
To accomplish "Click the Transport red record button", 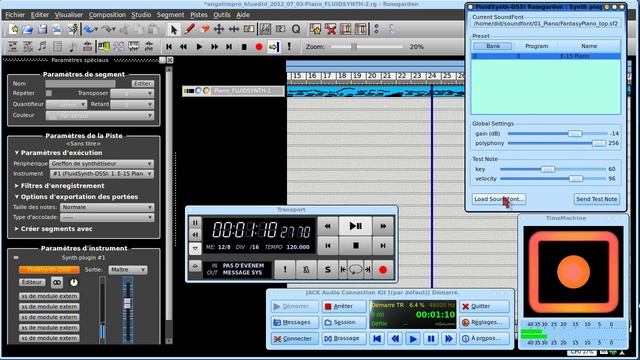I will [382, 270].
